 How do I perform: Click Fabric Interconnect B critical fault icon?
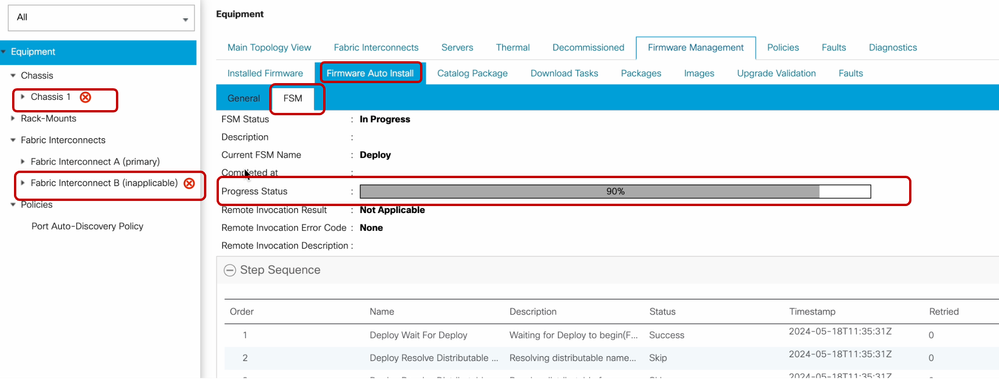[189, 184]
